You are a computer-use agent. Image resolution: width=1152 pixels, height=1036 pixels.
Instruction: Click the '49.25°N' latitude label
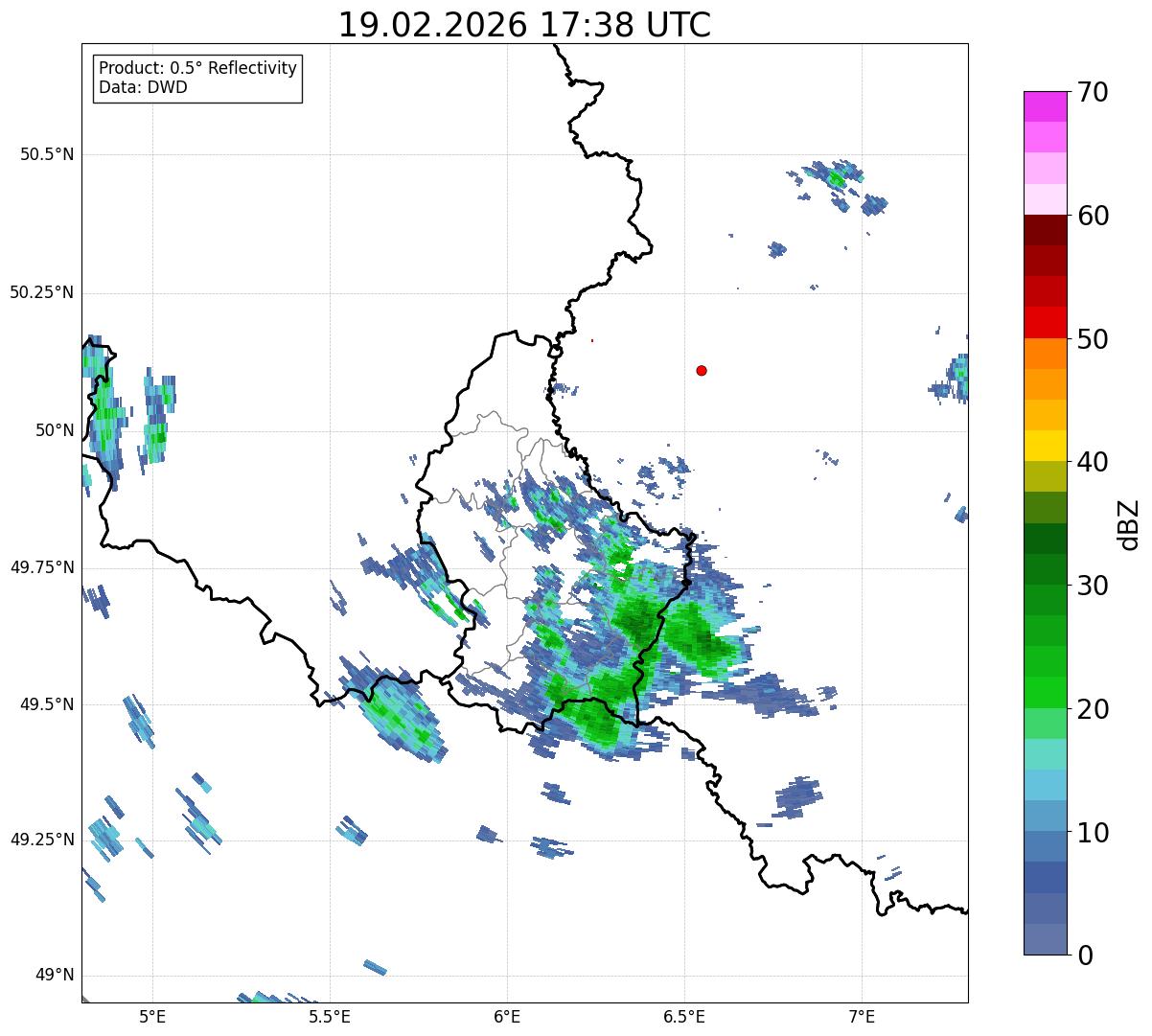pos(42,840)
